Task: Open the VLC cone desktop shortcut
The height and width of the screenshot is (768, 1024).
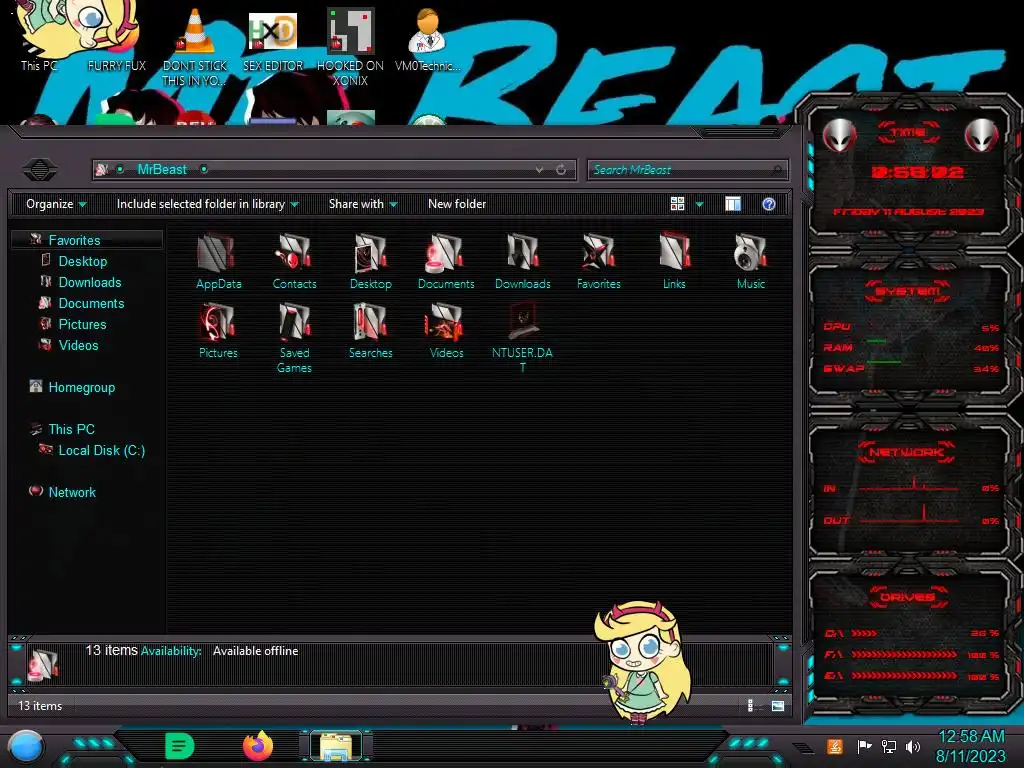Action: [194, 47]
